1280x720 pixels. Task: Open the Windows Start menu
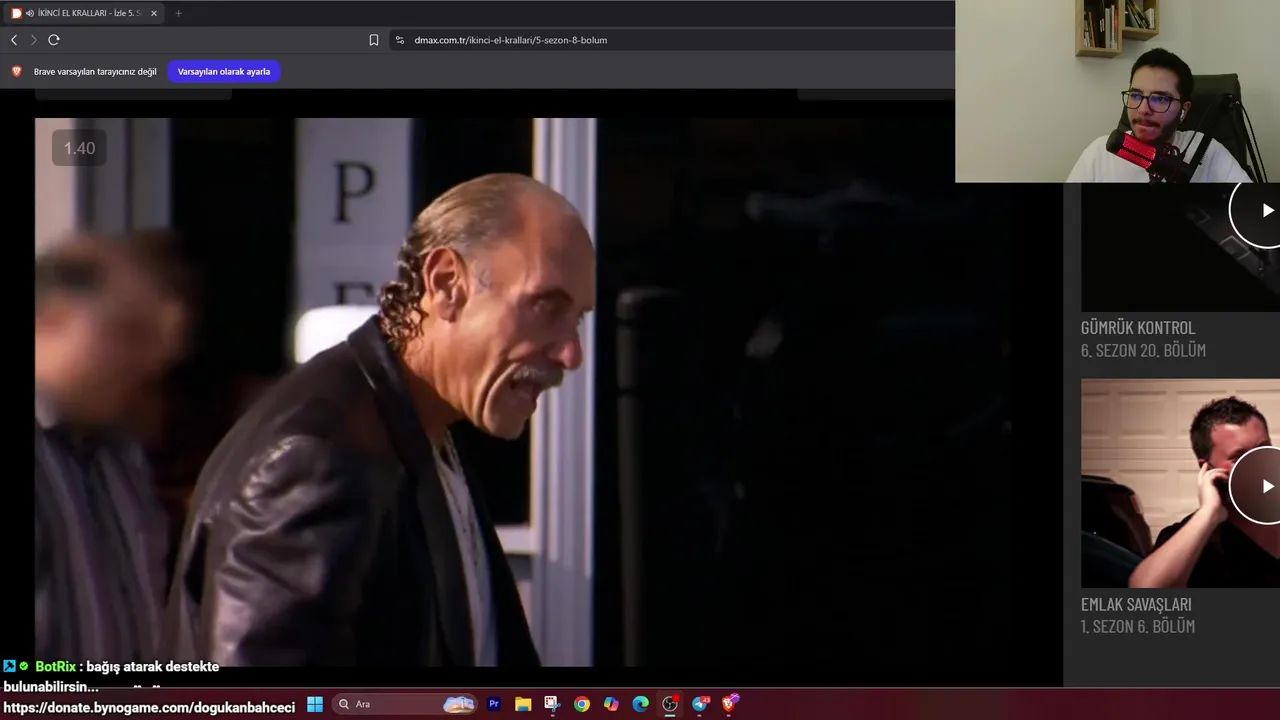315,704
